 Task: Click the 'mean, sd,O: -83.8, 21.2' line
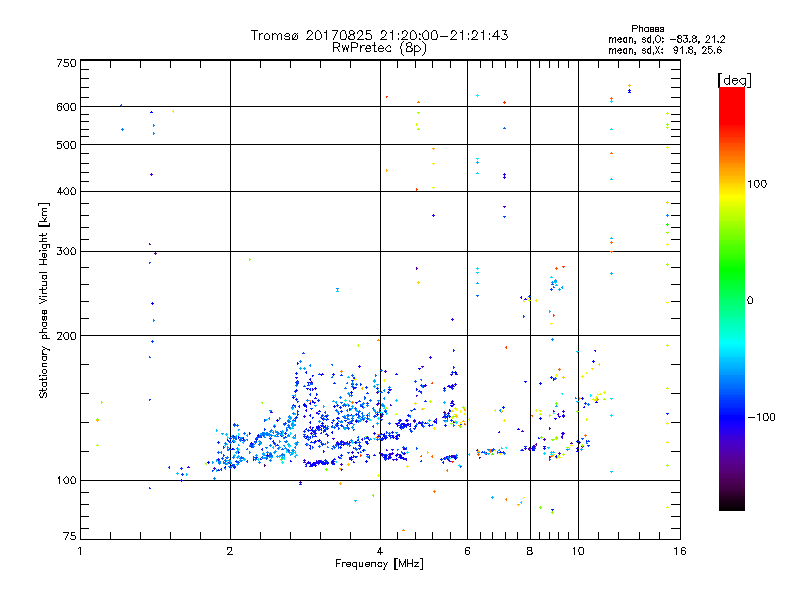pos(666,39)
